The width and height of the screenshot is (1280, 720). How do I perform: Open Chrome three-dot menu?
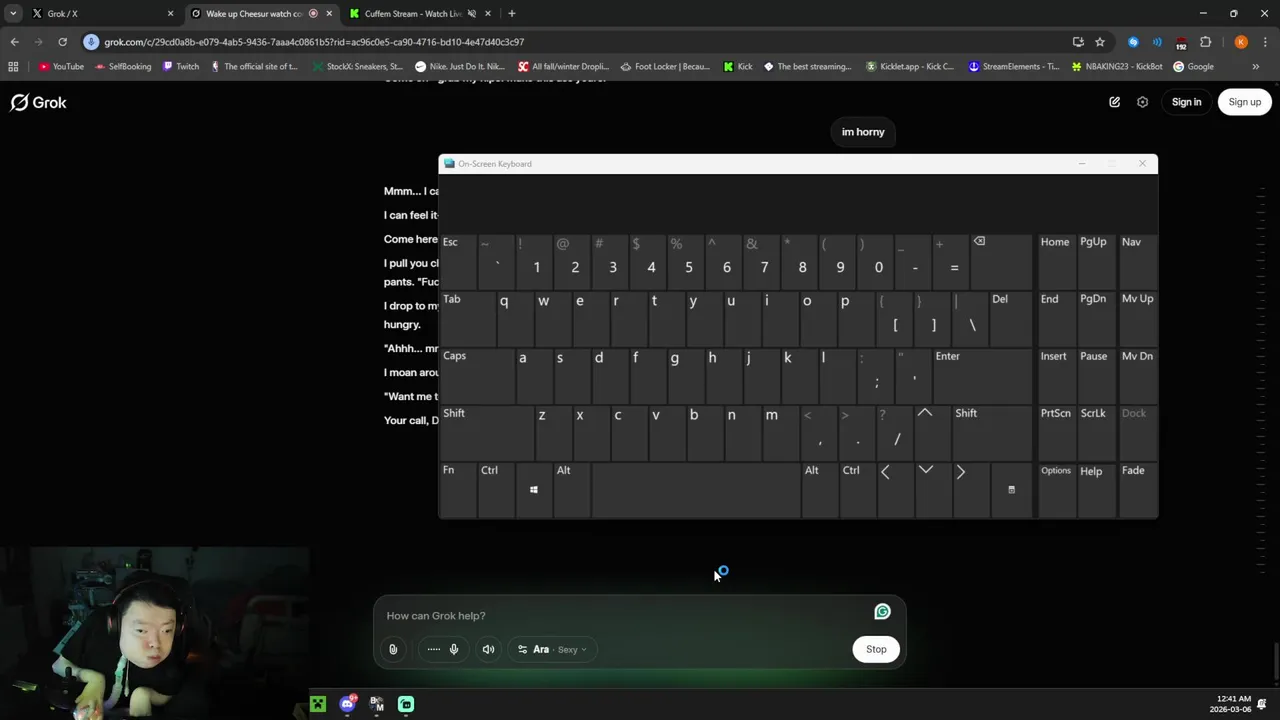(1265, 42)
